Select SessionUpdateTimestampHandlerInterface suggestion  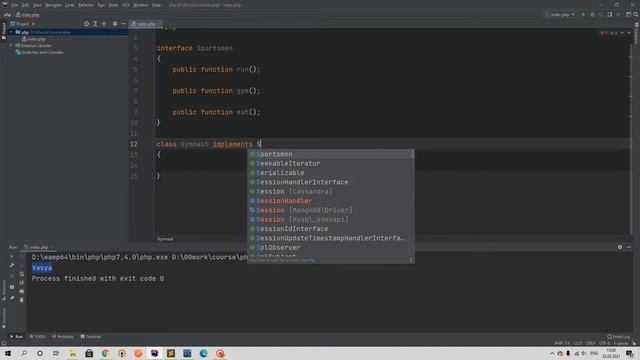[331, 238]
